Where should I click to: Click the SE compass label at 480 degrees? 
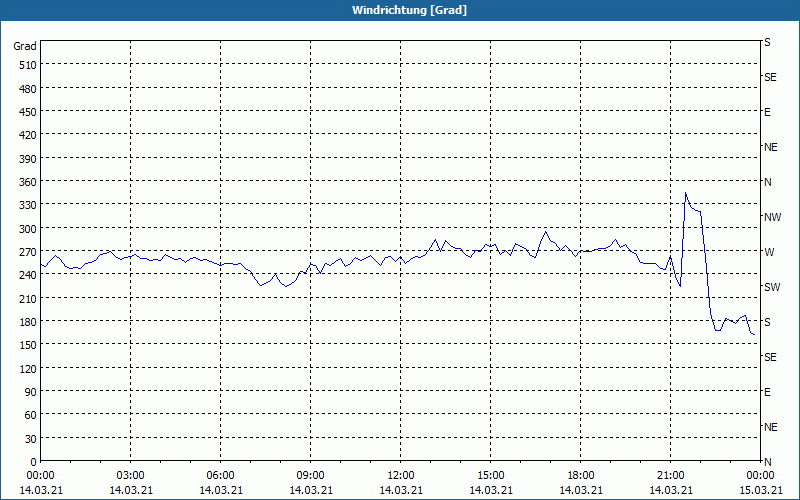[x=770, y=77]
